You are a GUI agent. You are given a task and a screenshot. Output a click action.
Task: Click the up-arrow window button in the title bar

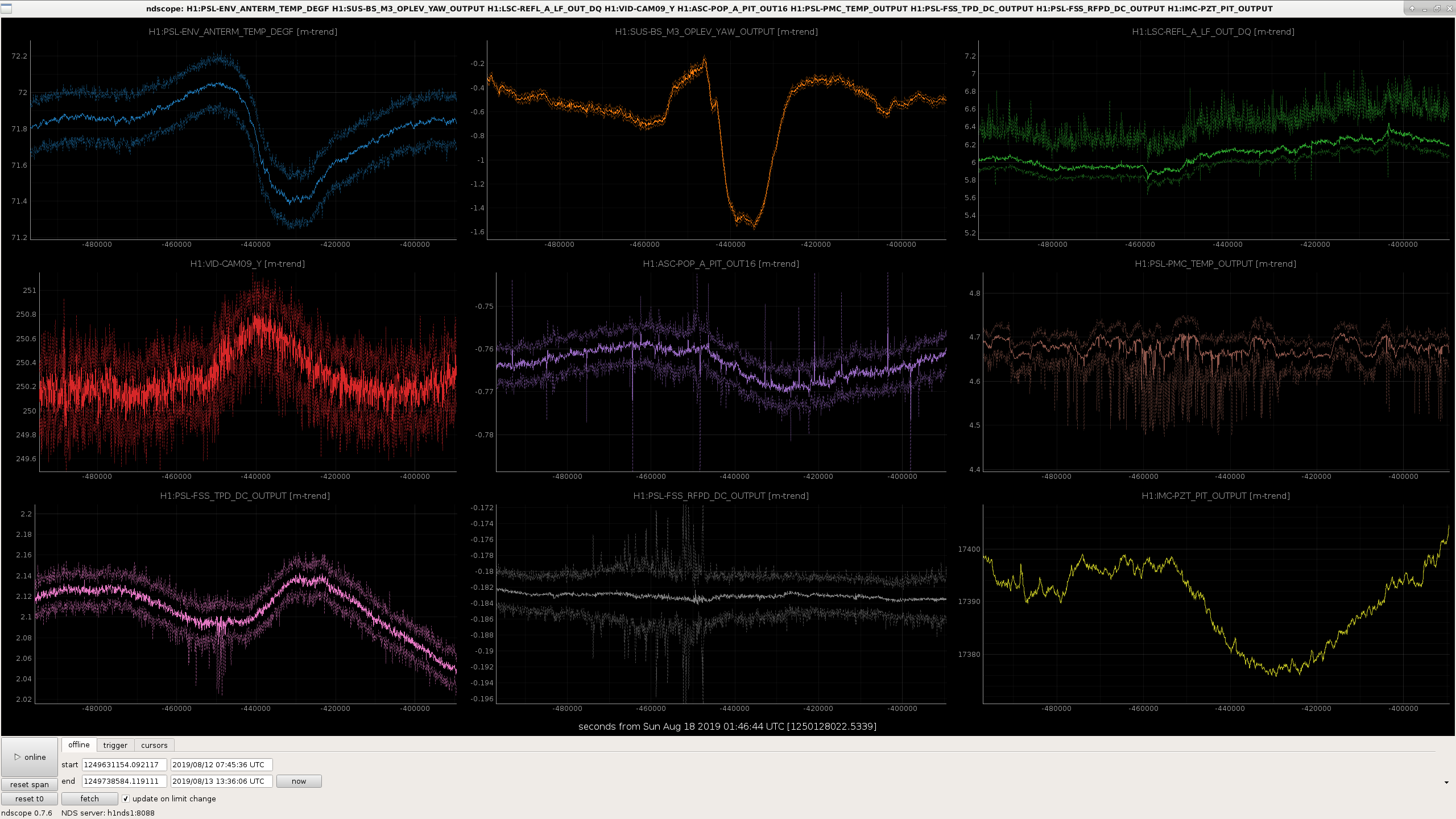pos(1412,9)
